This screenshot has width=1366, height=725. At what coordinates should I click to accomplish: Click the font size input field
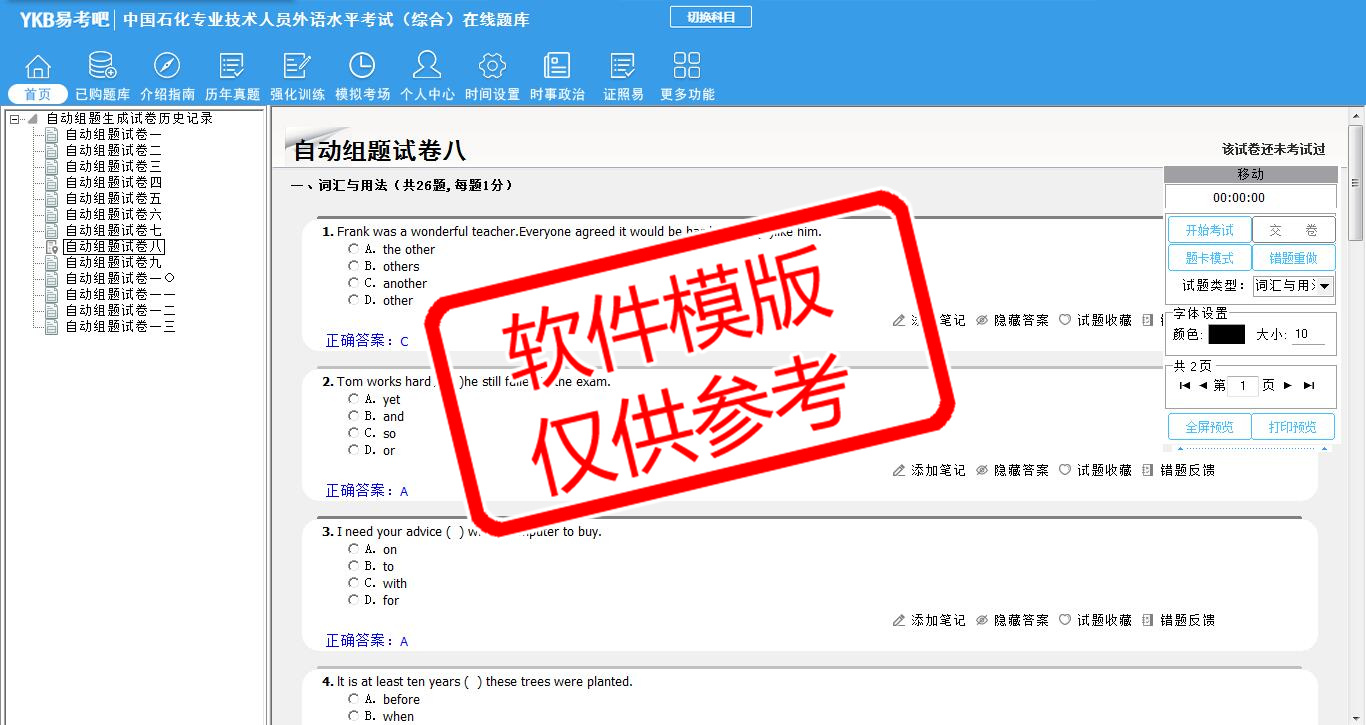pos(1307,335)
